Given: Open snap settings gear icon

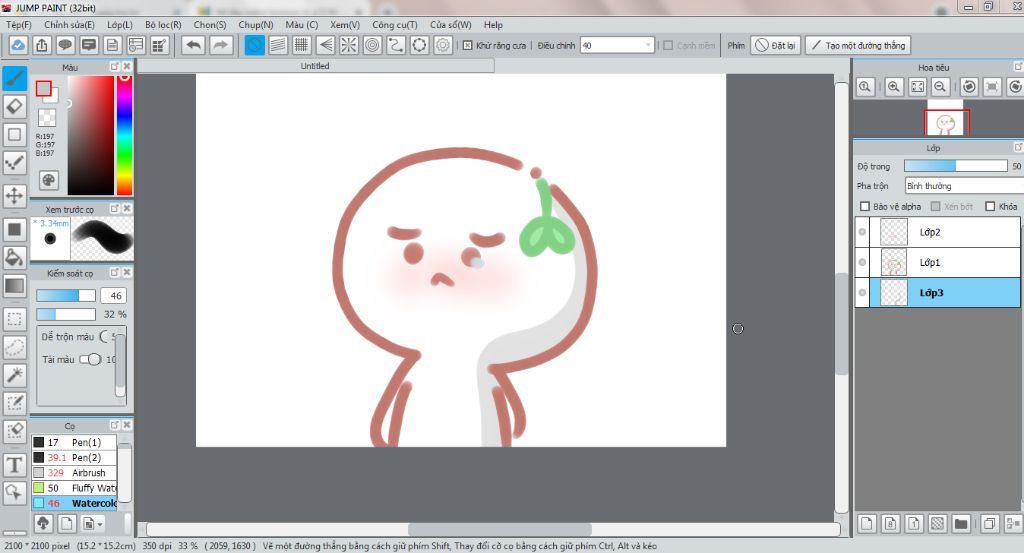Looking at the screenshot, I should click(x=443, y=45).
